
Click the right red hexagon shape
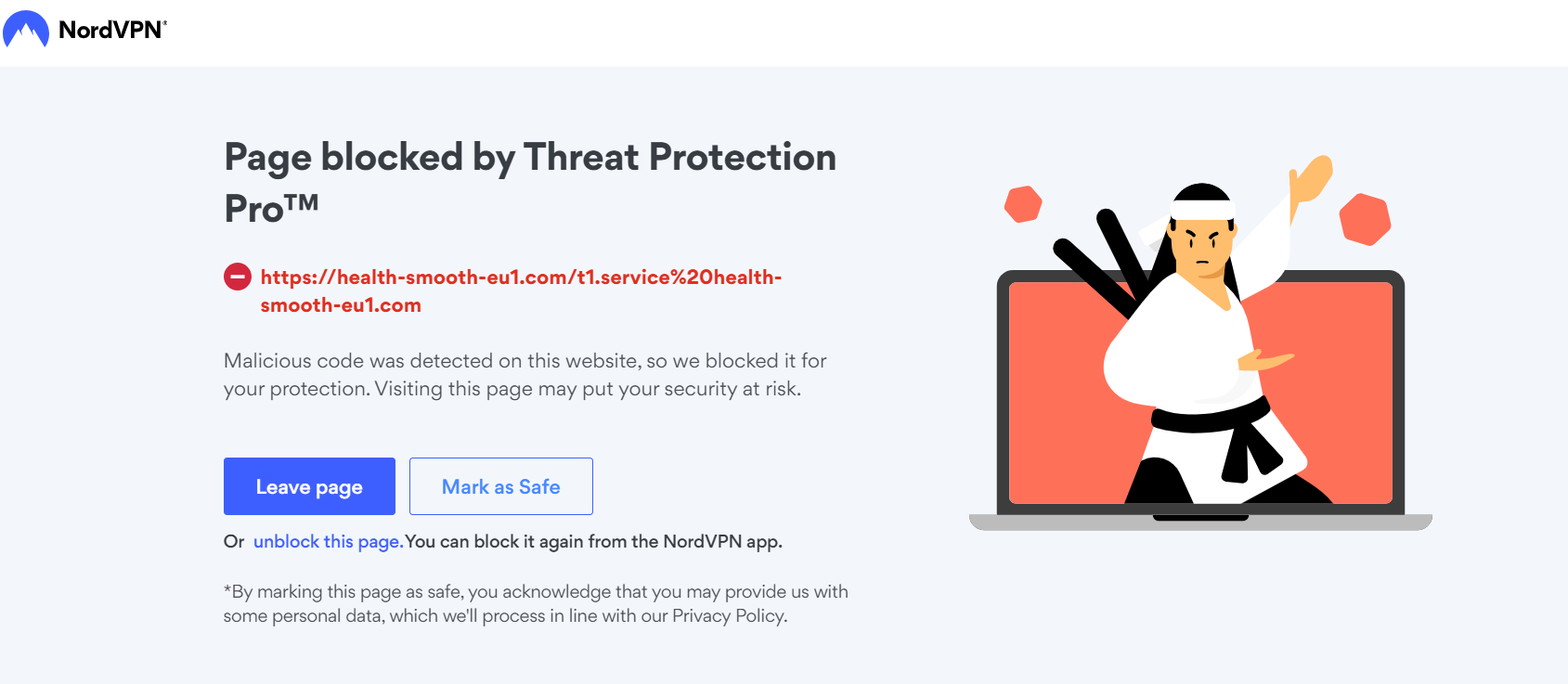[1365, 219]
